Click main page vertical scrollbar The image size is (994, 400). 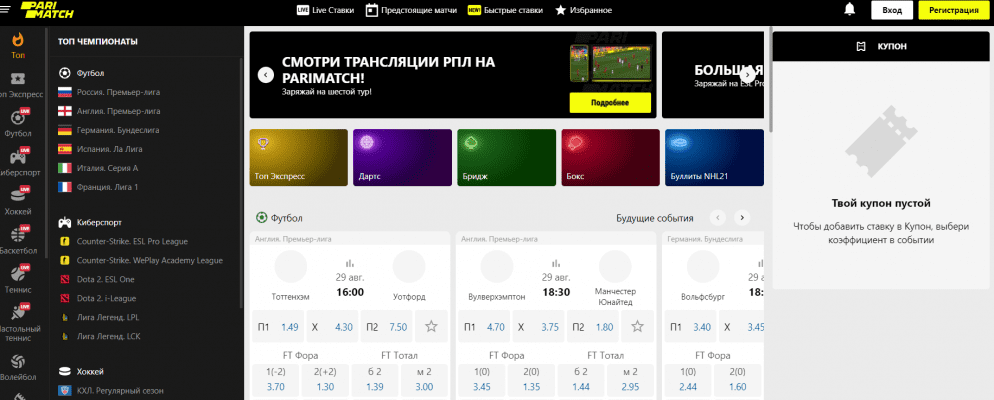pos(770,79)
